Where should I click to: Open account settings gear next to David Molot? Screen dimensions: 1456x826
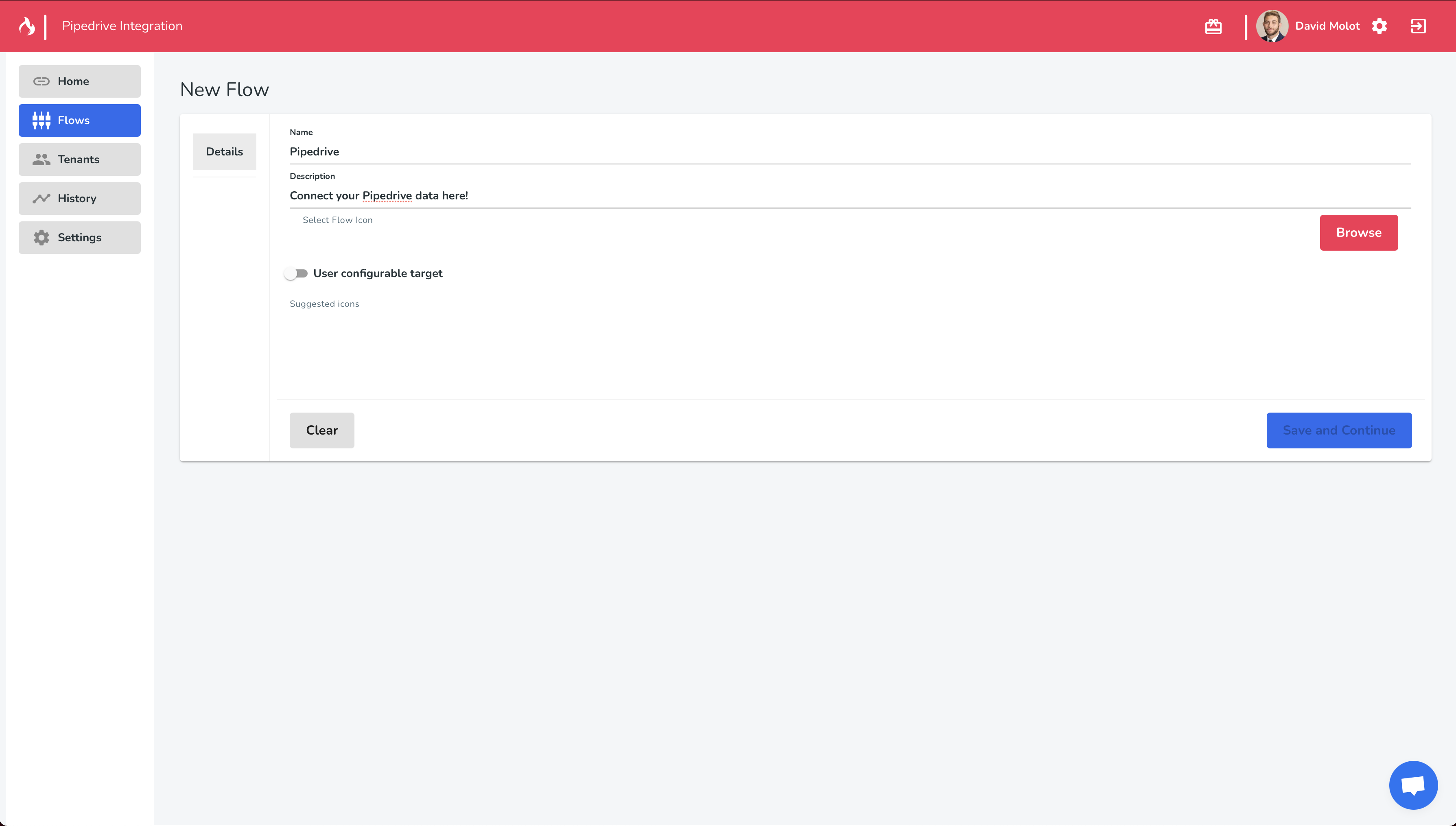(x=1379, y=26)
